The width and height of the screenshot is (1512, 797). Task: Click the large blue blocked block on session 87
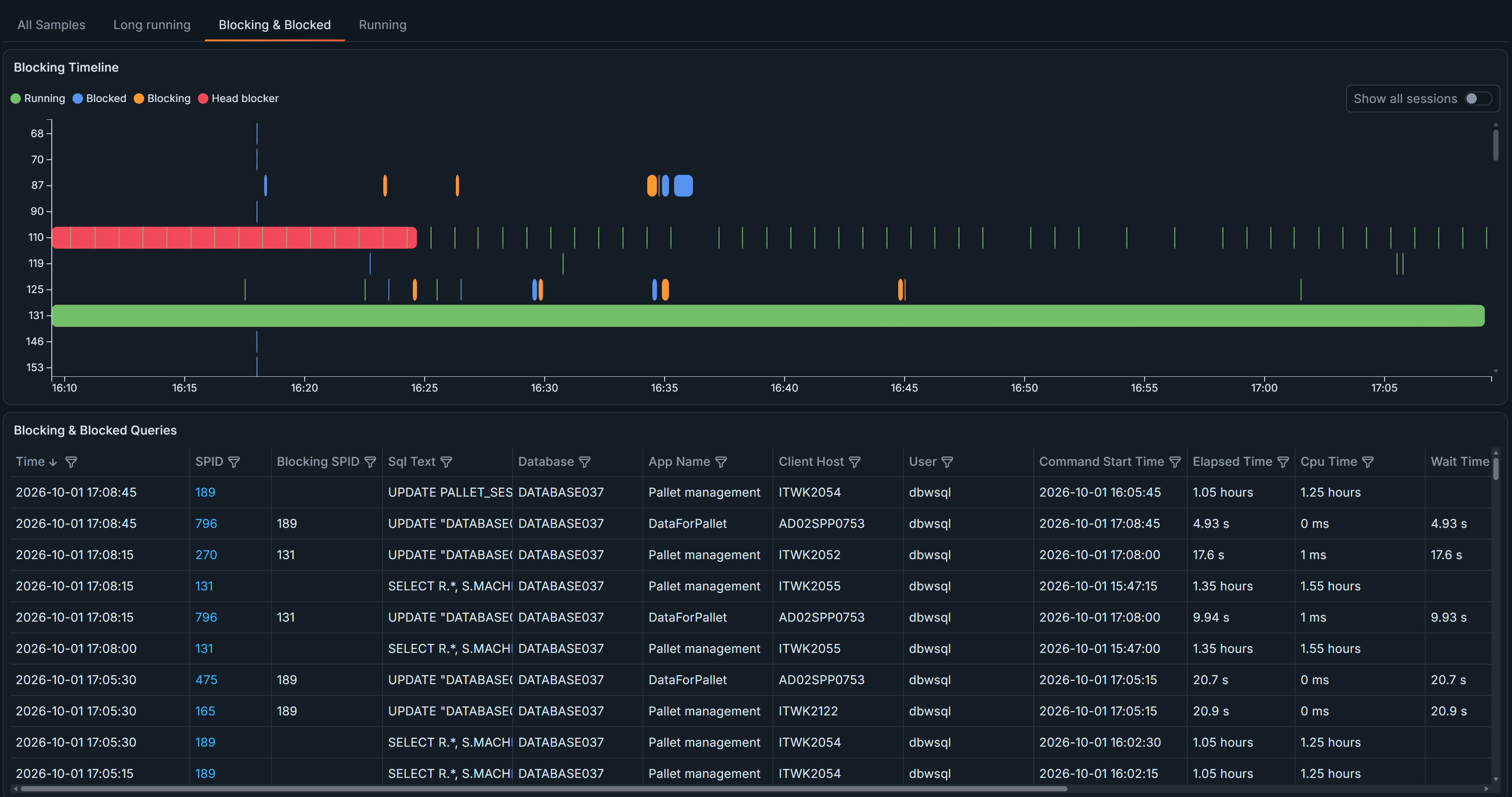[683, 185]
